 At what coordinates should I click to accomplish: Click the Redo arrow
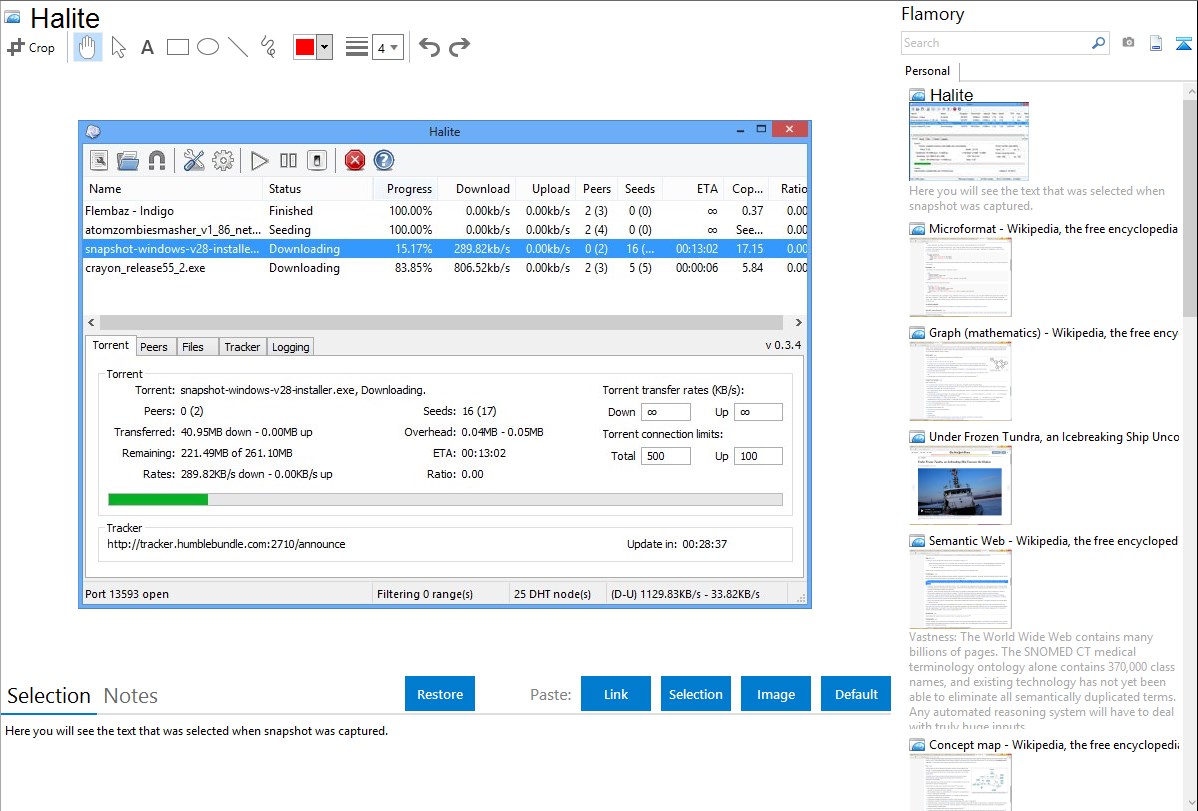tap(460, 47)
